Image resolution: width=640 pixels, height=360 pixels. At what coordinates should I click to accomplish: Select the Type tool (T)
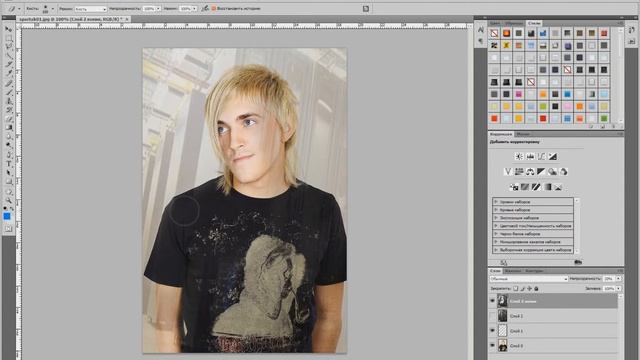click(x=8, y=164)
